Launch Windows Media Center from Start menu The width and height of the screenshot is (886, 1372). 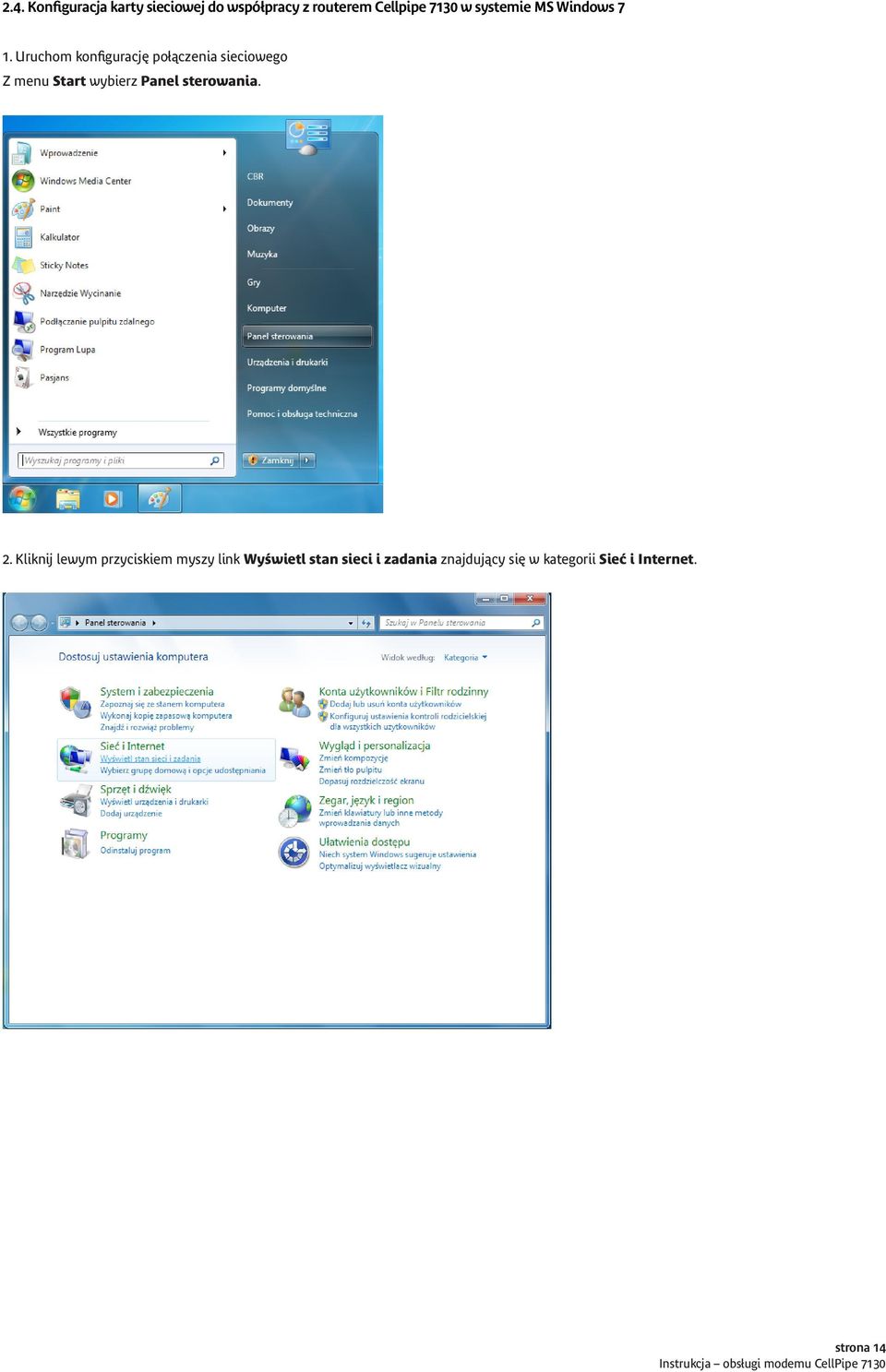click(x=85, y=181)
